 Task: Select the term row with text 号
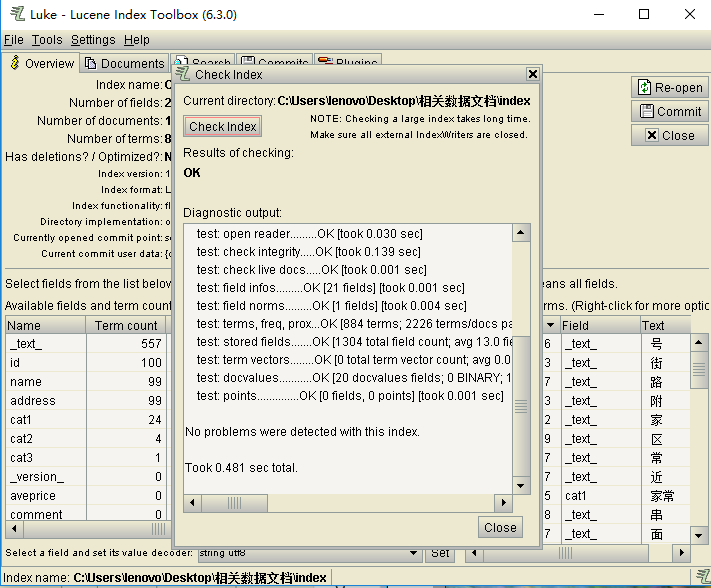[x=617, y=344]
